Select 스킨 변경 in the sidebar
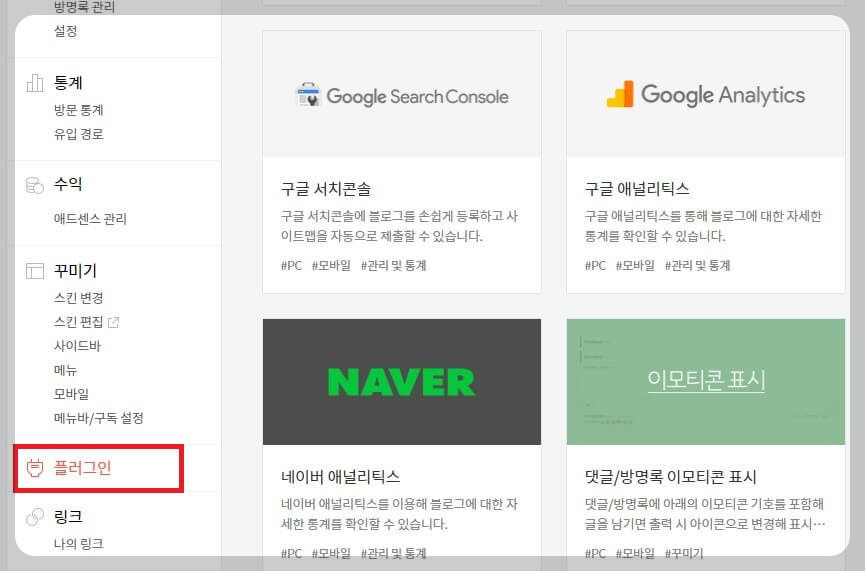 78,298
